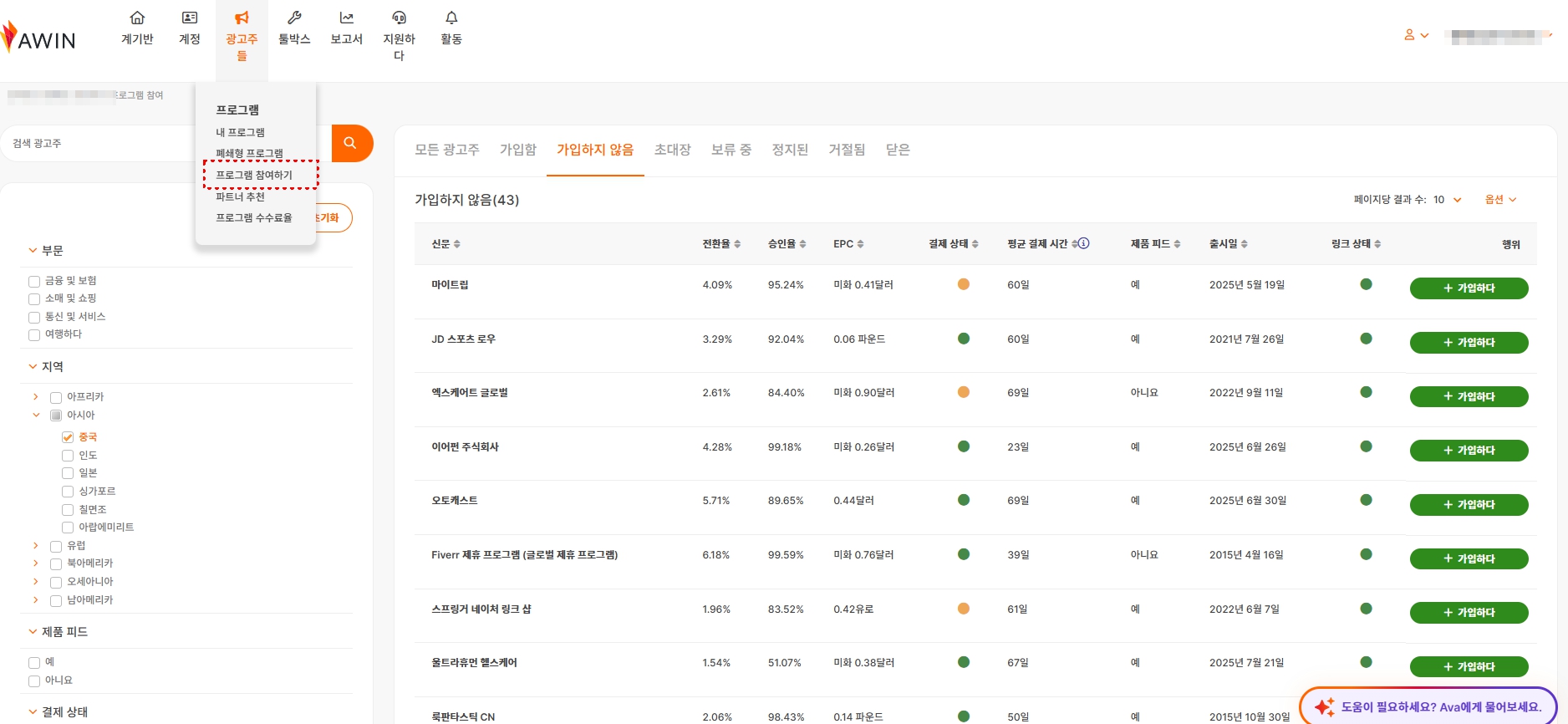The height and width of the screenshot is (724, 1568).
Task: Open the 보고서 chart icon
Action: (346, 18)
